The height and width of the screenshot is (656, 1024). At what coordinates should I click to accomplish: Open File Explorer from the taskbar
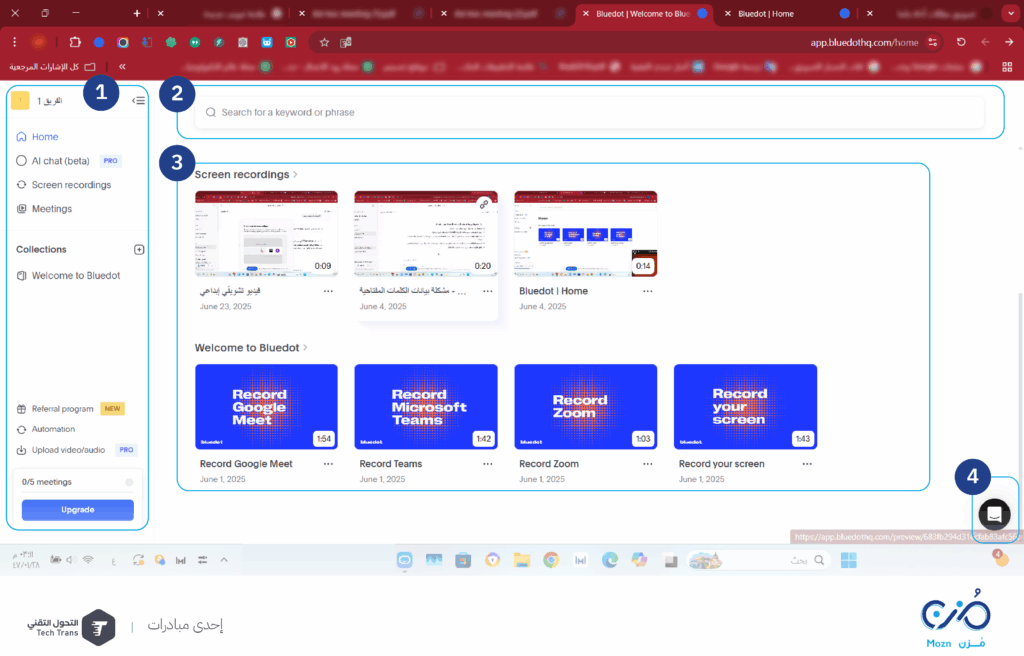522,560
